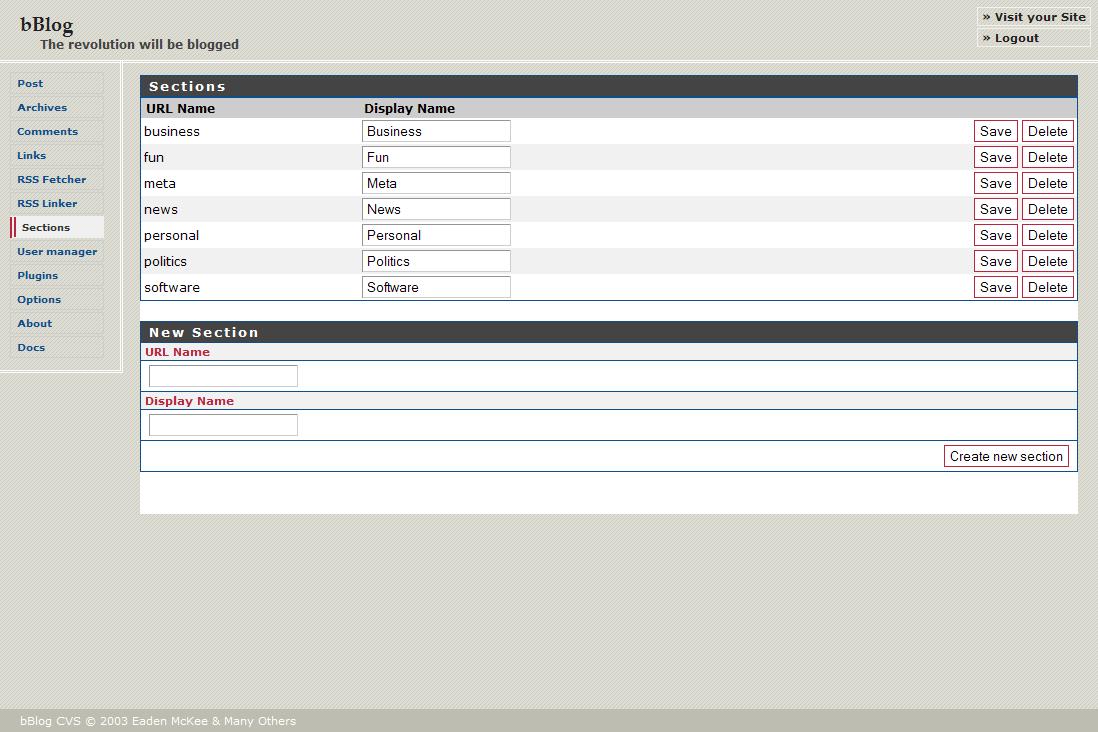Save the software section
Viewport: 1098px width, 732px height.
tap(996, 287)
